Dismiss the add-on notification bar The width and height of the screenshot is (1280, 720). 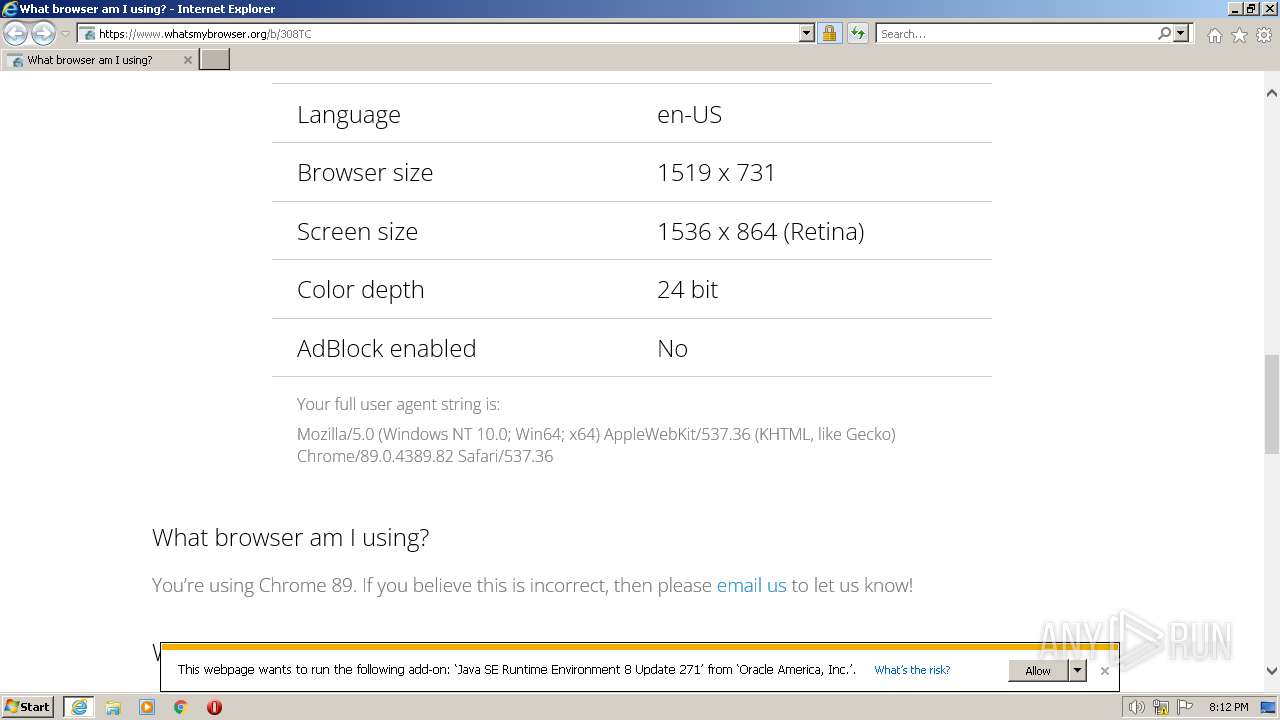pyautogui.click(x=1104, y=671)
